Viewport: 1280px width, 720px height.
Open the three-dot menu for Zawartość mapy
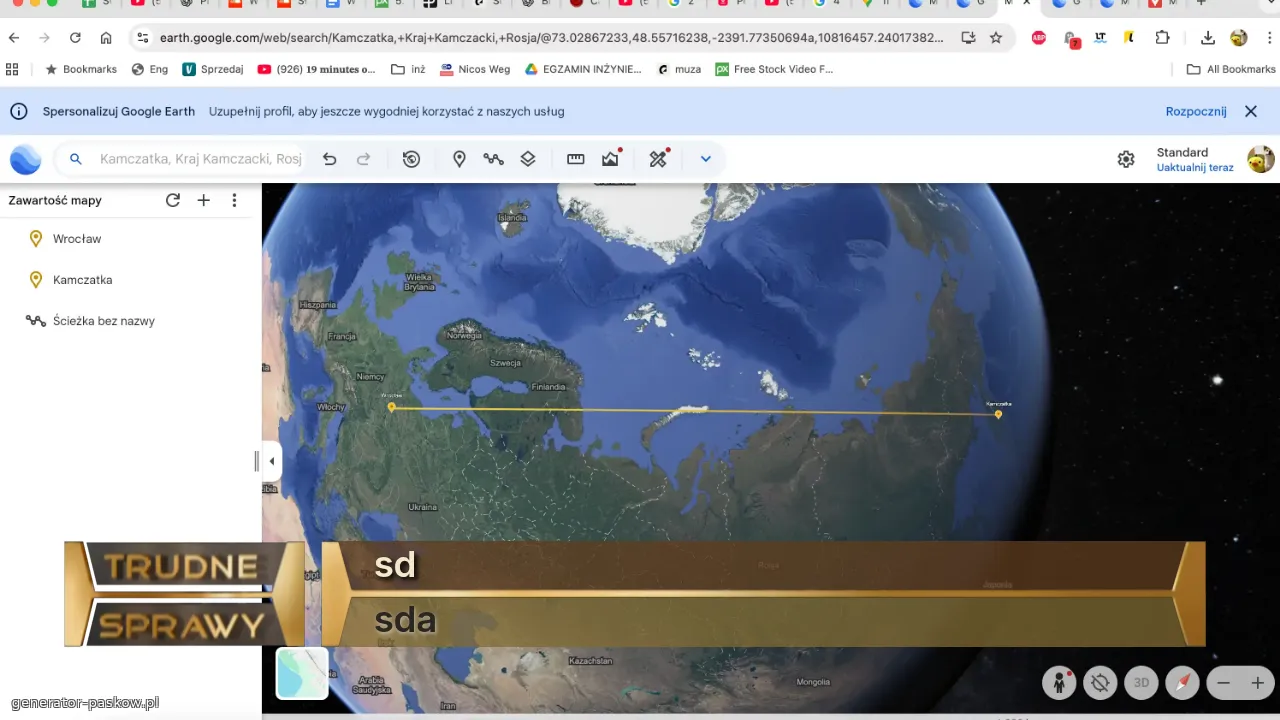click(x=234, y=200)
